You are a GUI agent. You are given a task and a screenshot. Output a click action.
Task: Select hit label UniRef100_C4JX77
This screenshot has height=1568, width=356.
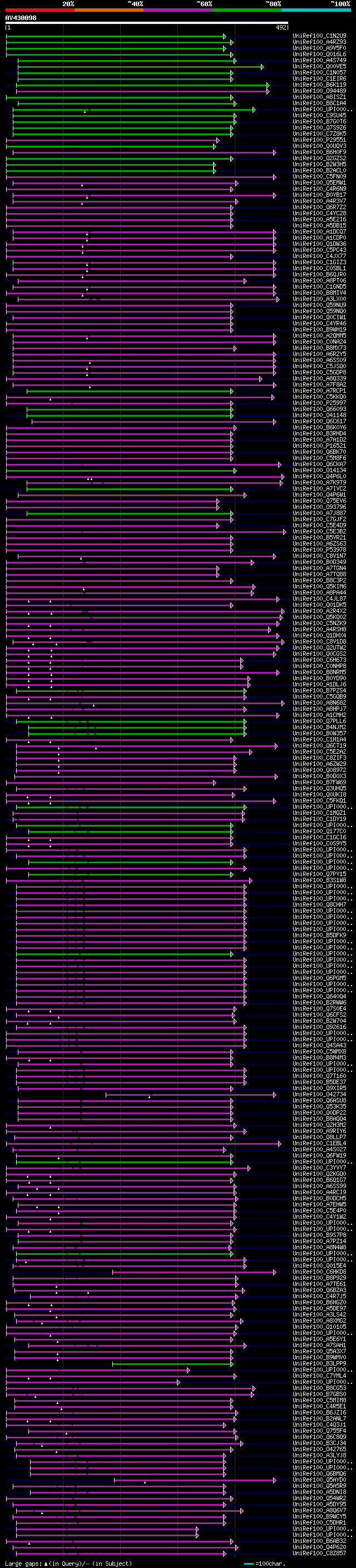click(319, 256)
